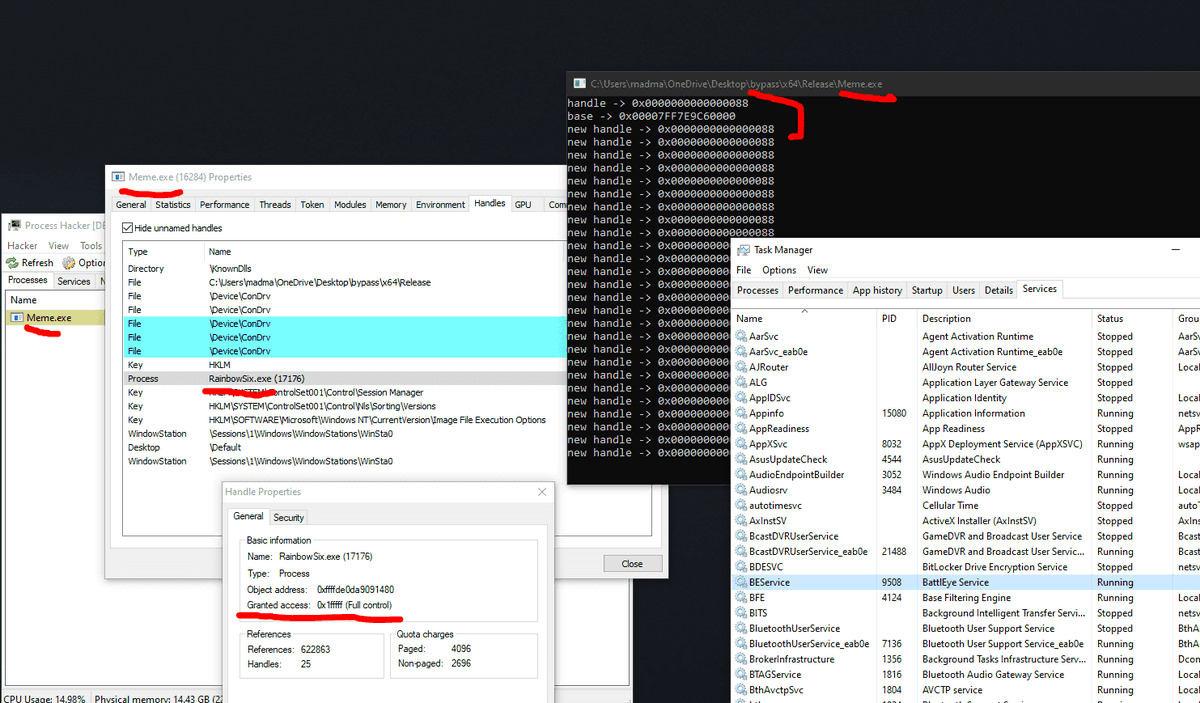Switch to Token tab in Meme.exe Properties

point(313,205)
